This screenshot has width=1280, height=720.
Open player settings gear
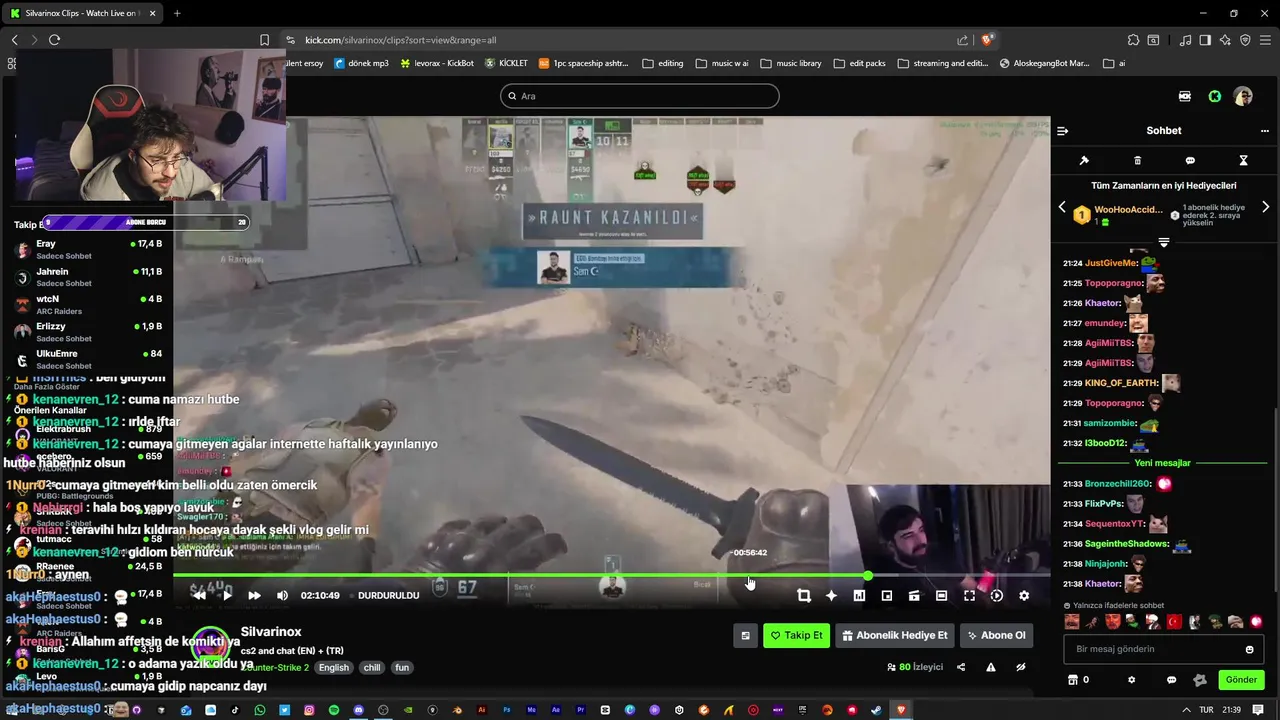(1024, 595)
